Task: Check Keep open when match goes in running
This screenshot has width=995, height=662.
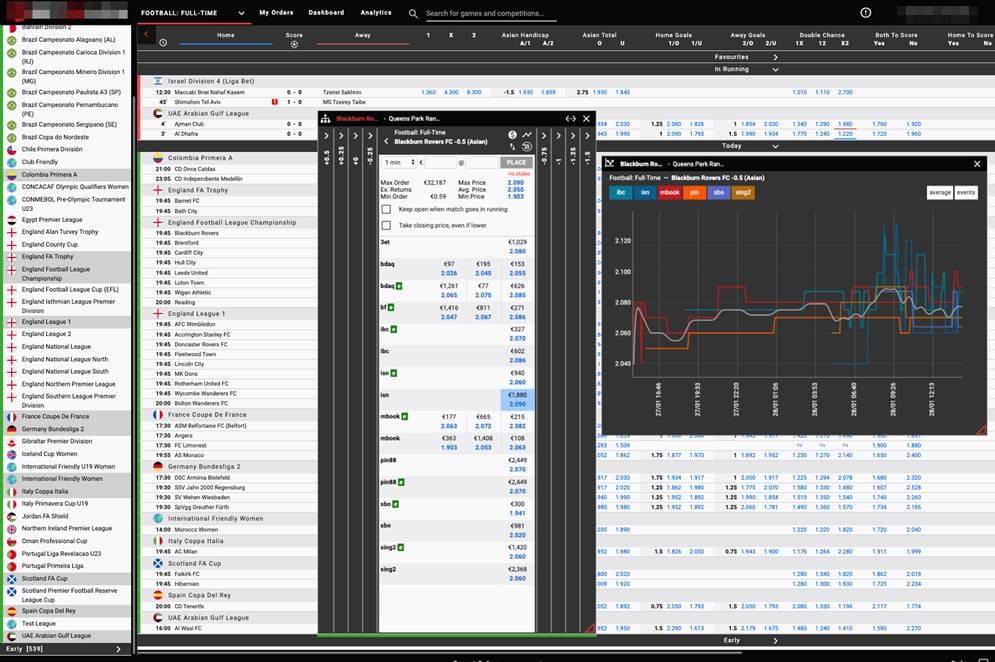Action: pos(386,209)
